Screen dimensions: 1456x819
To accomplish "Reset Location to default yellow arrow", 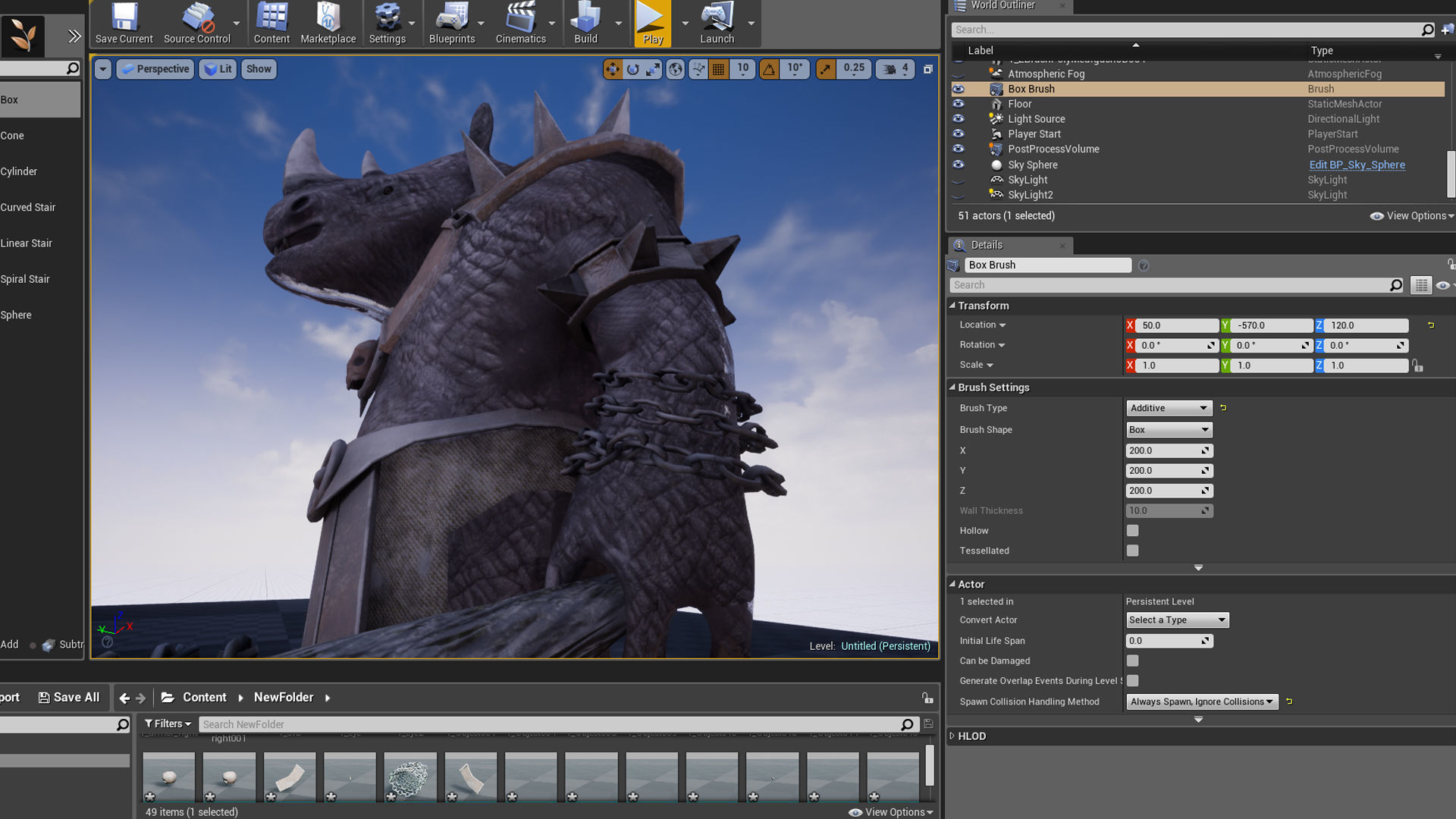I will click(x=1431, y=325).
